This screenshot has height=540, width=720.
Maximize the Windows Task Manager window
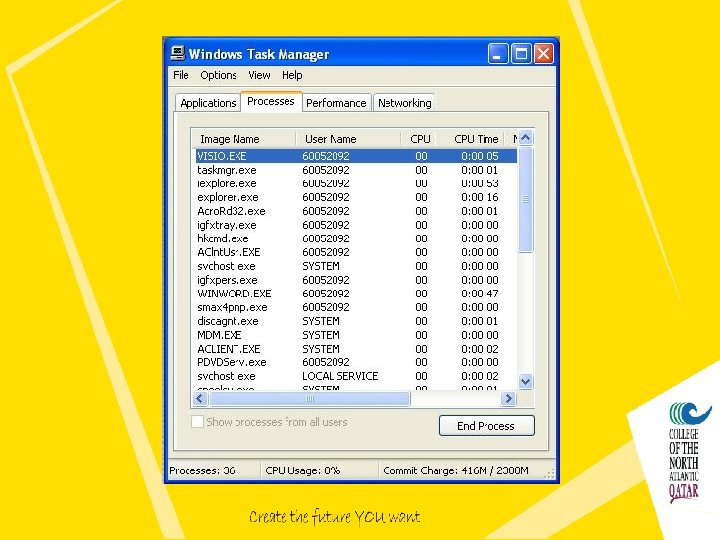coord(521,54)
